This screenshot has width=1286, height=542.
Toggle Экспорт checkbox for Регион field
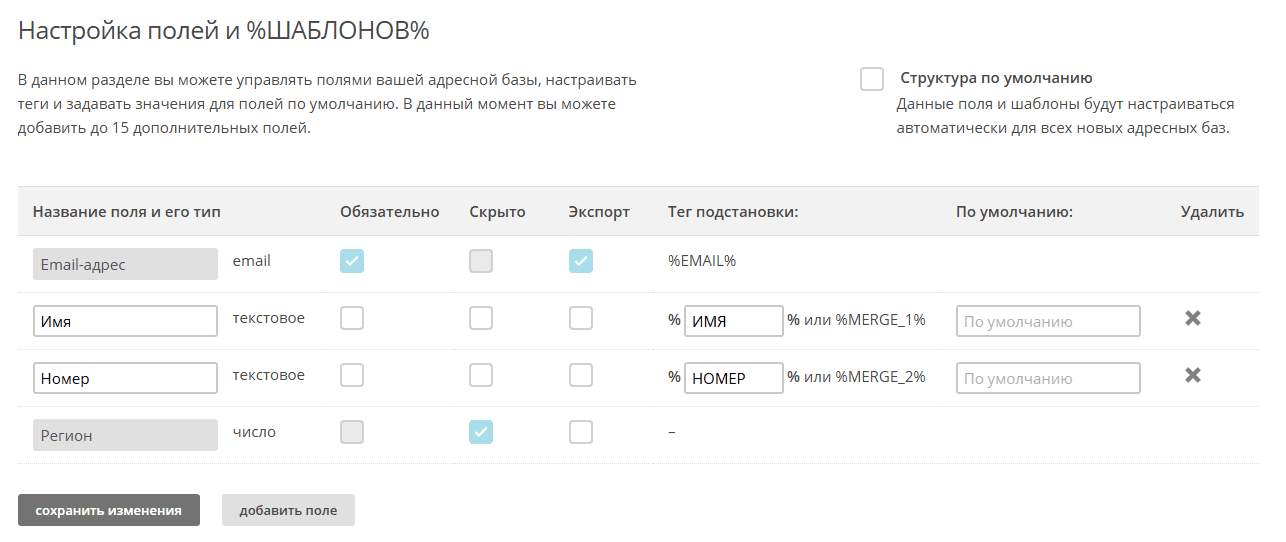(581, 432)
